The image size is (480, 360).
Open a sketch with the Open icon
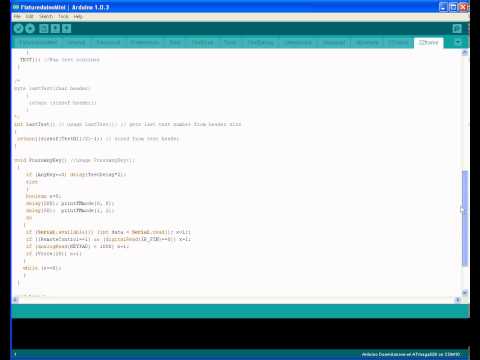[55, 29]
